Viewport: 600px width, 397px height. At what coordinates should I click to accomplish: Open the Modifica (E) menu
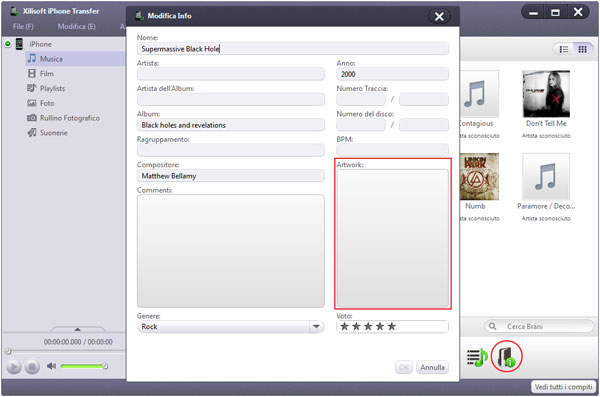(x=76, y=26)
